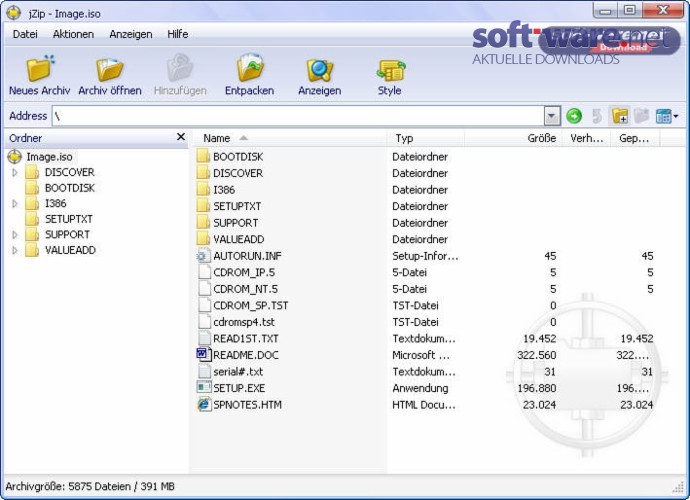
Task: Select Image.iso root in folder tree
Action: click(49, 157)
